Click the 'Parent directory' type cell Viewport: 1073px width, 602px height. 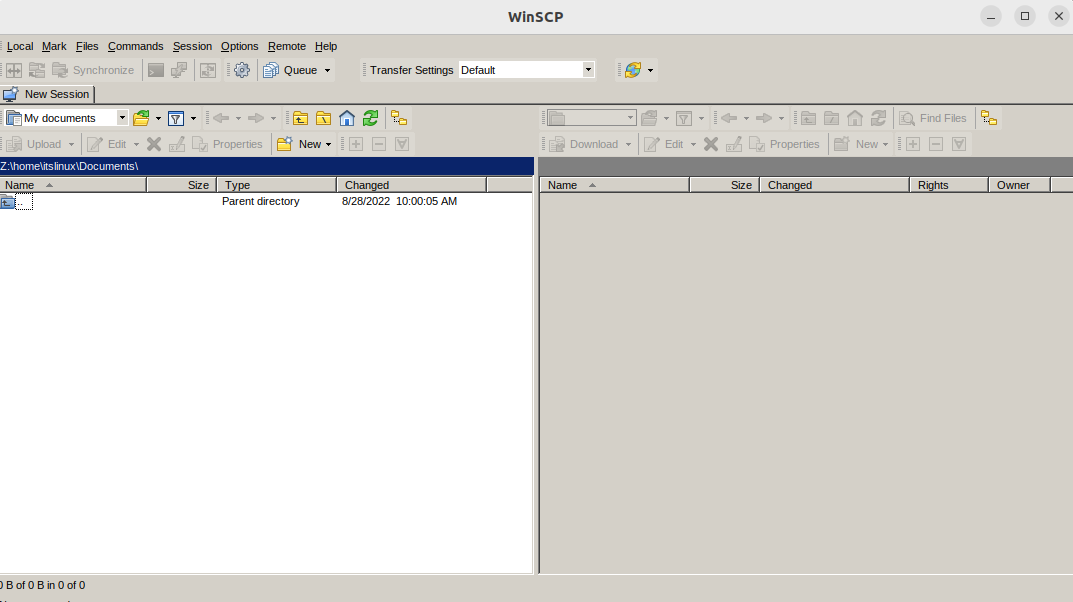[x=261, y=201]
